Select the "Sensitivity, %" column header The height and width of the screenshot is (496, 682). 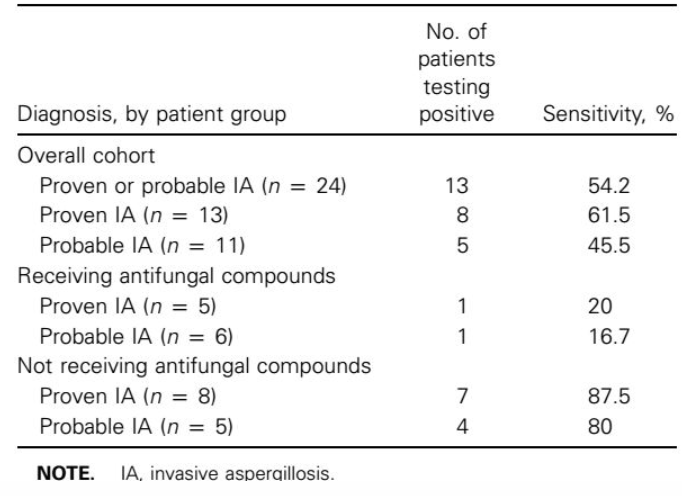tap(608, 114)
